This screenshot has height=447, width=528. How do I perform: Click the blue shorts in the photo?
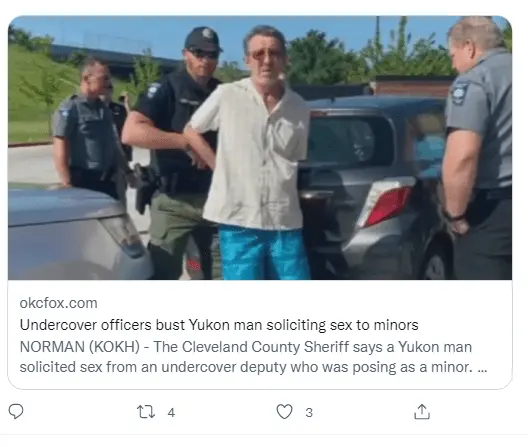[x=264, y=253]
